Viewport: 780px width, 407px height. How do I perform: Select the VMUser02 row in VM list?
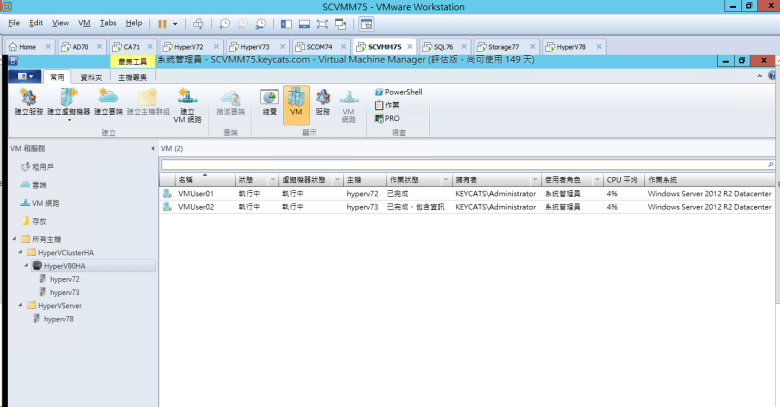coord(196,206)
